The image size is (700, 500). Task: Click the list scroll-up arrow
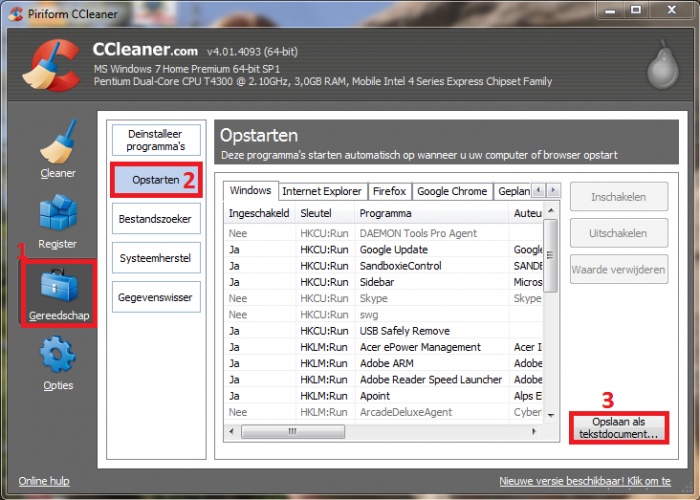tap(551, 210)
